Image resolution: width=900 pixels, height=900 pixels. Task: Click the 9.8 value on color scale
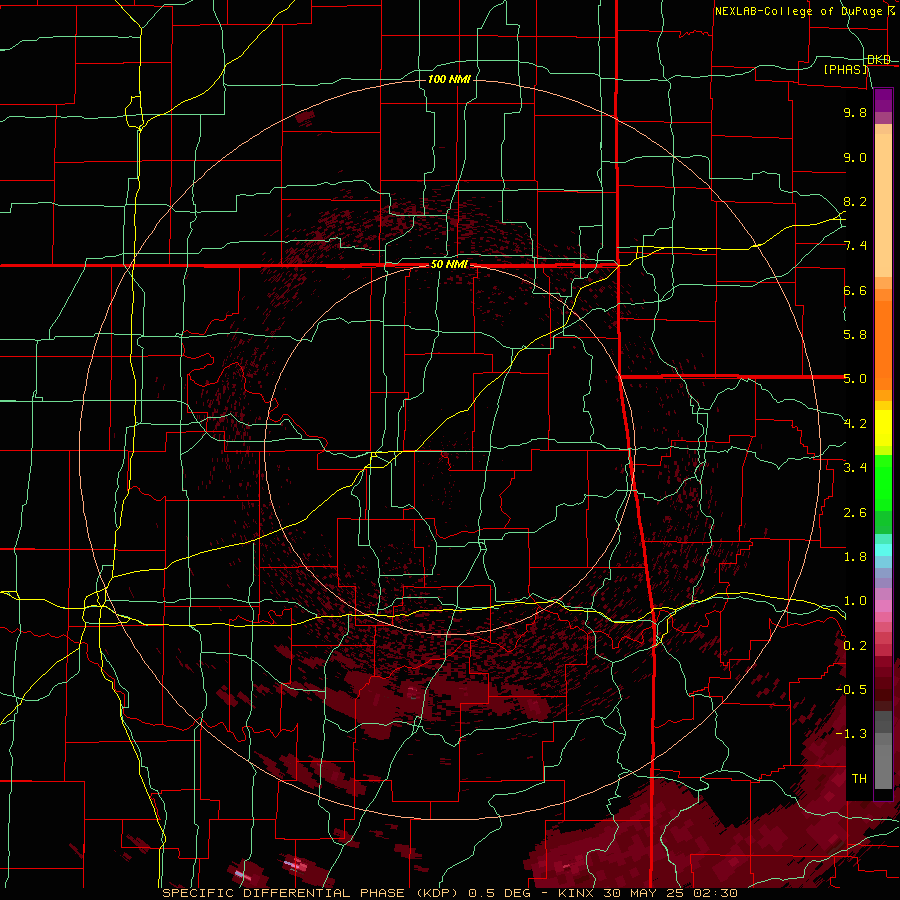click(x=855, y=112)
